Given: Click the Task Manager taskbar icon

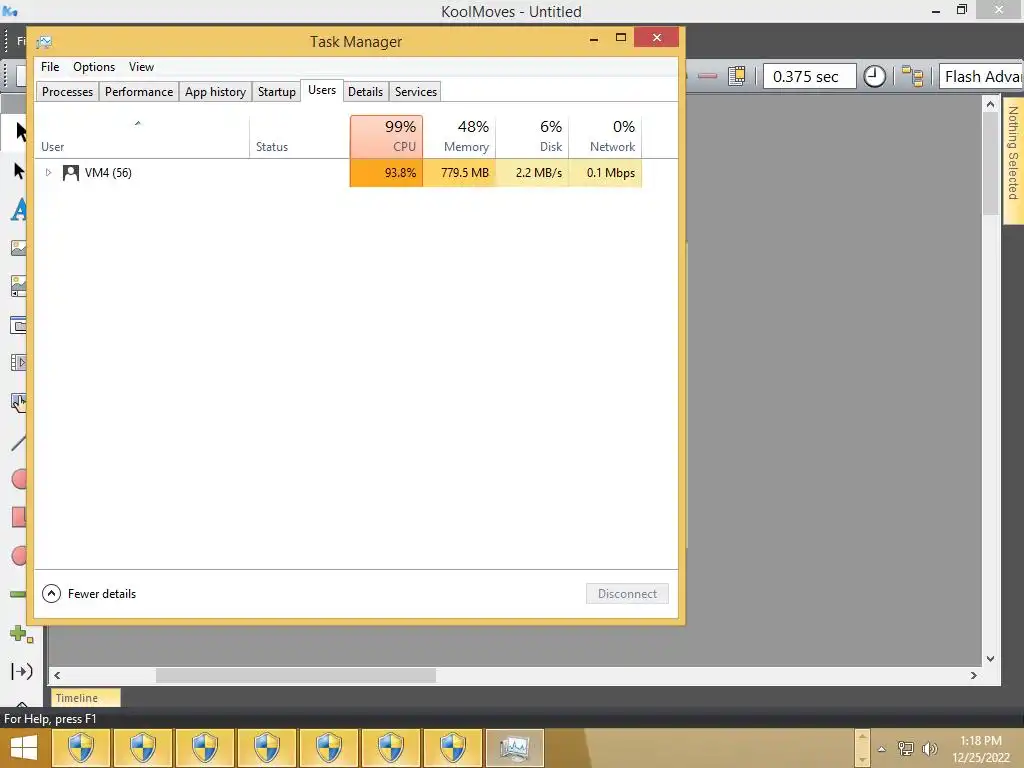Looking at the screenshot, I should pyautogui.click(x=515, y=748).
